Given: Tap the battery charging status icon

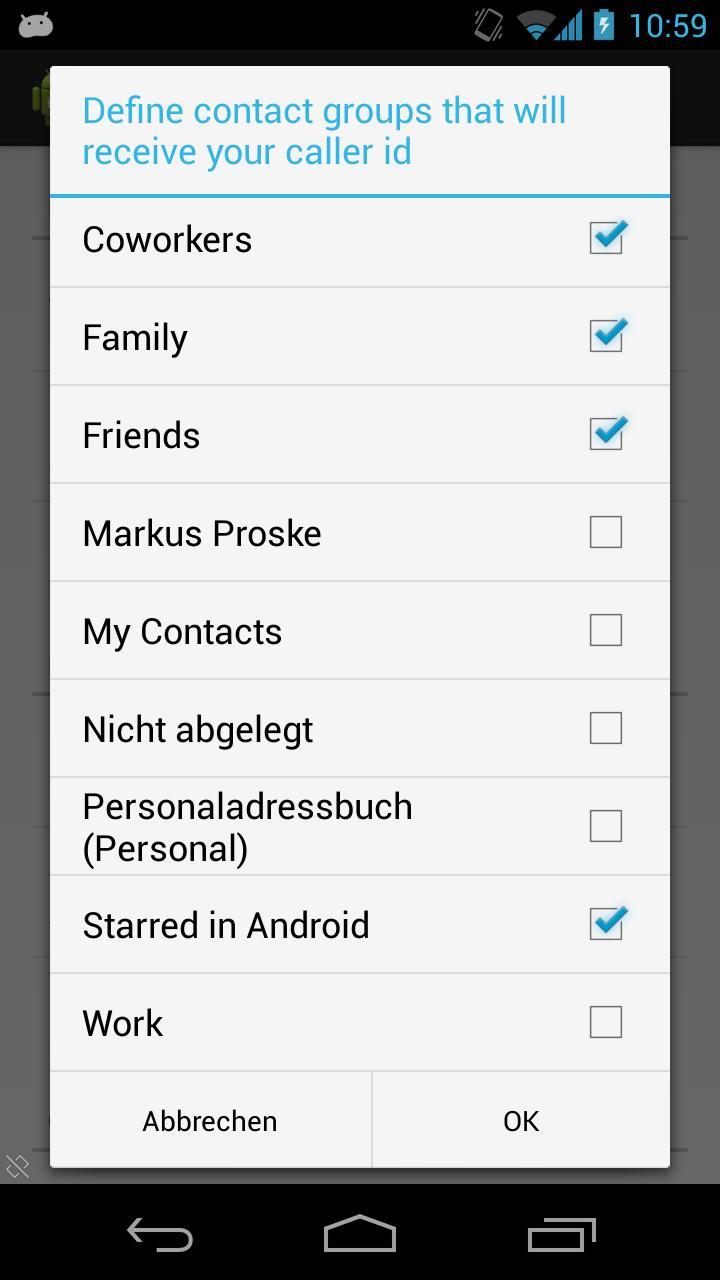Looking at the screenshot, I should [x=603, y=24].
